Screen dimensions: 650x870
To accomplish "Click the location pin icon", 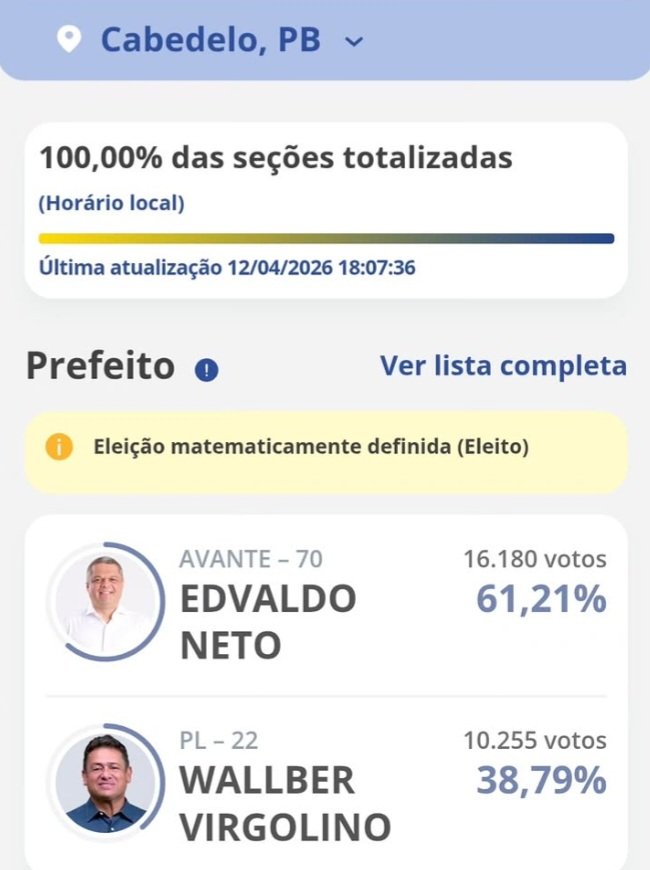I will [x=68, y=40].
